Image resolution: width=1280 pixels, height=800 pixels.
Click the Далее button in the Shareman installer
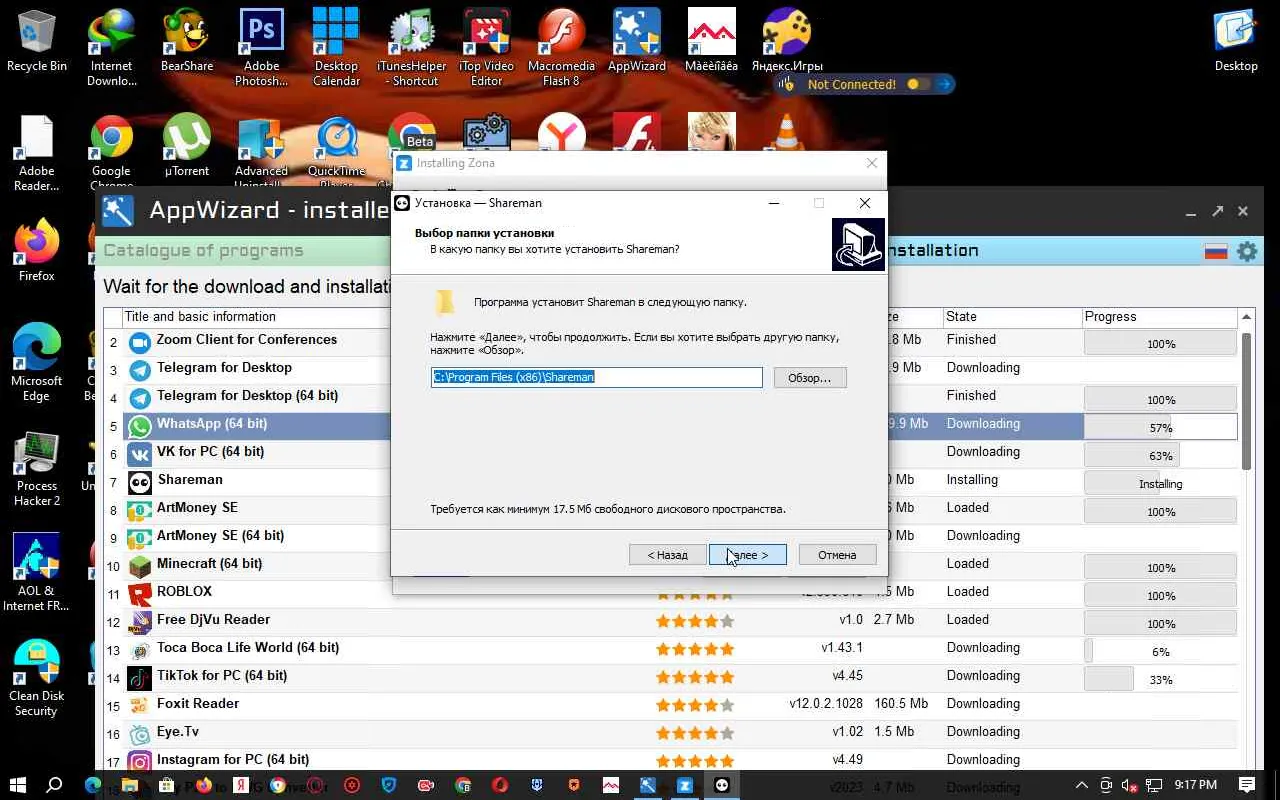[x=747, y=555]
